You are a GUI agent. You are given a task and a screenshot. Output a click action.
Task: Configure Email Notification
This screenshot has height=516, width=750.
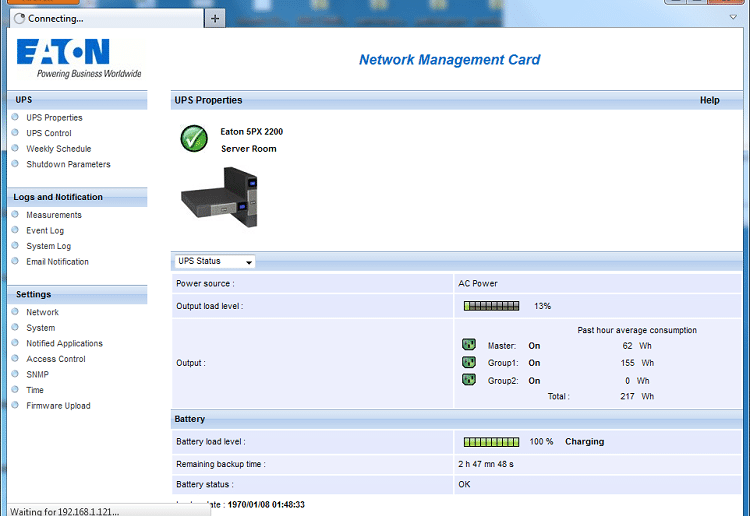coord(57,262)
